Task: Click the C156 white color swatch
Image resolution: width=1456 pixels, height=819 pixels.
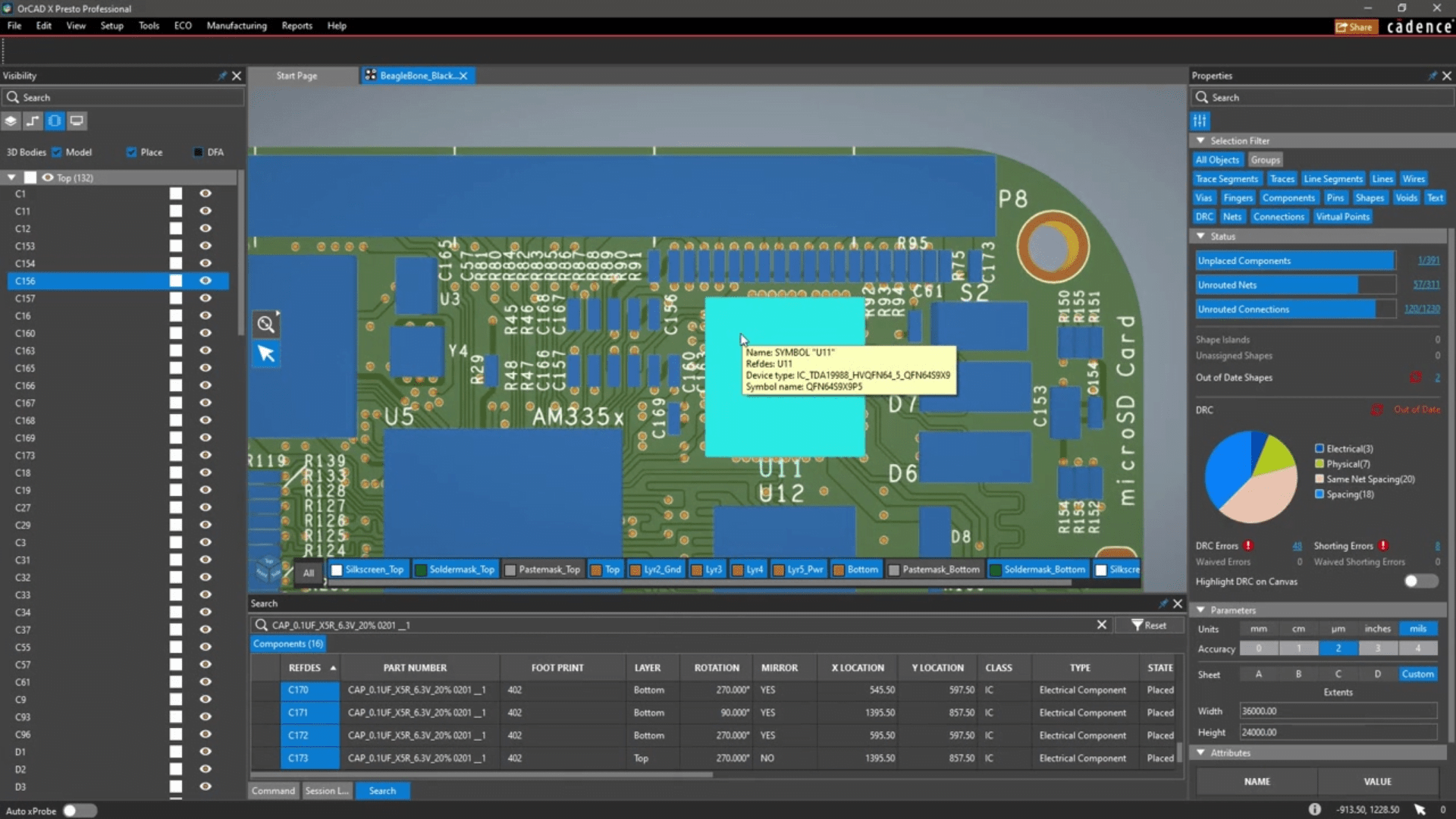Action: coord(176,281)
